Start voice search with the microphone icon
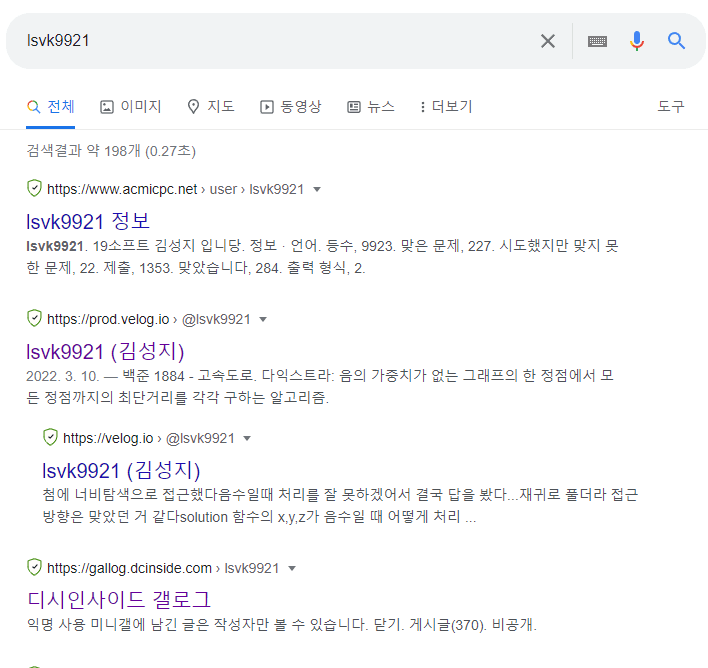The width and height of the screenshot is (708, 668). click(637, 41)
